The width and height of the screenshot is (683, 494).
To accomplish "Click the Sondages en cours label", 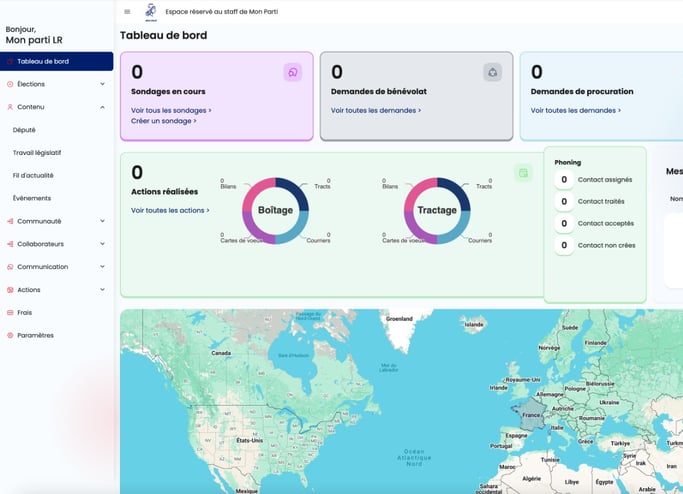I will [x=168, y=91].
